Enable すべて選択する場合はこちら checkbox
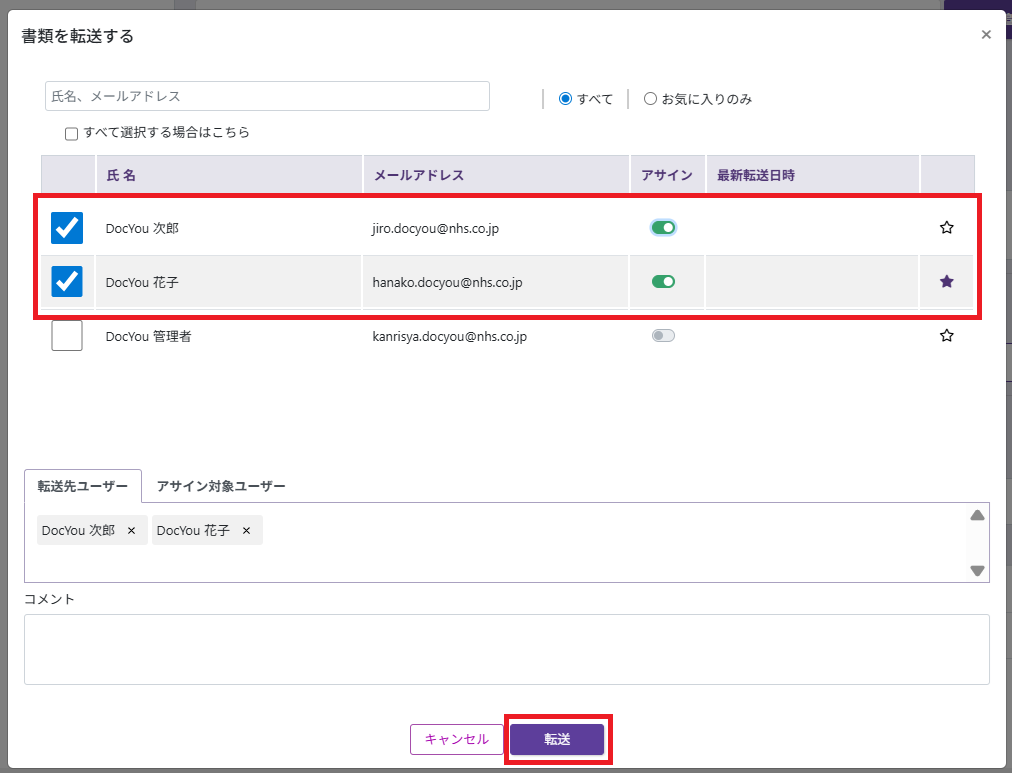This screenshot has height=773, width=1012. point(71,133)
